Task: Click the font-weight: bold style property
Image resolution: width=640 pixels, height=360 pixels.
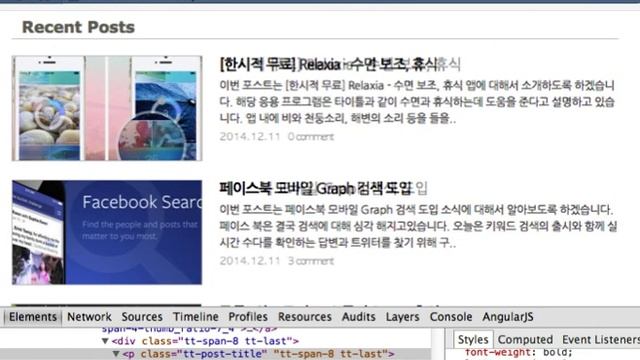Action: [x=518, y=352]
